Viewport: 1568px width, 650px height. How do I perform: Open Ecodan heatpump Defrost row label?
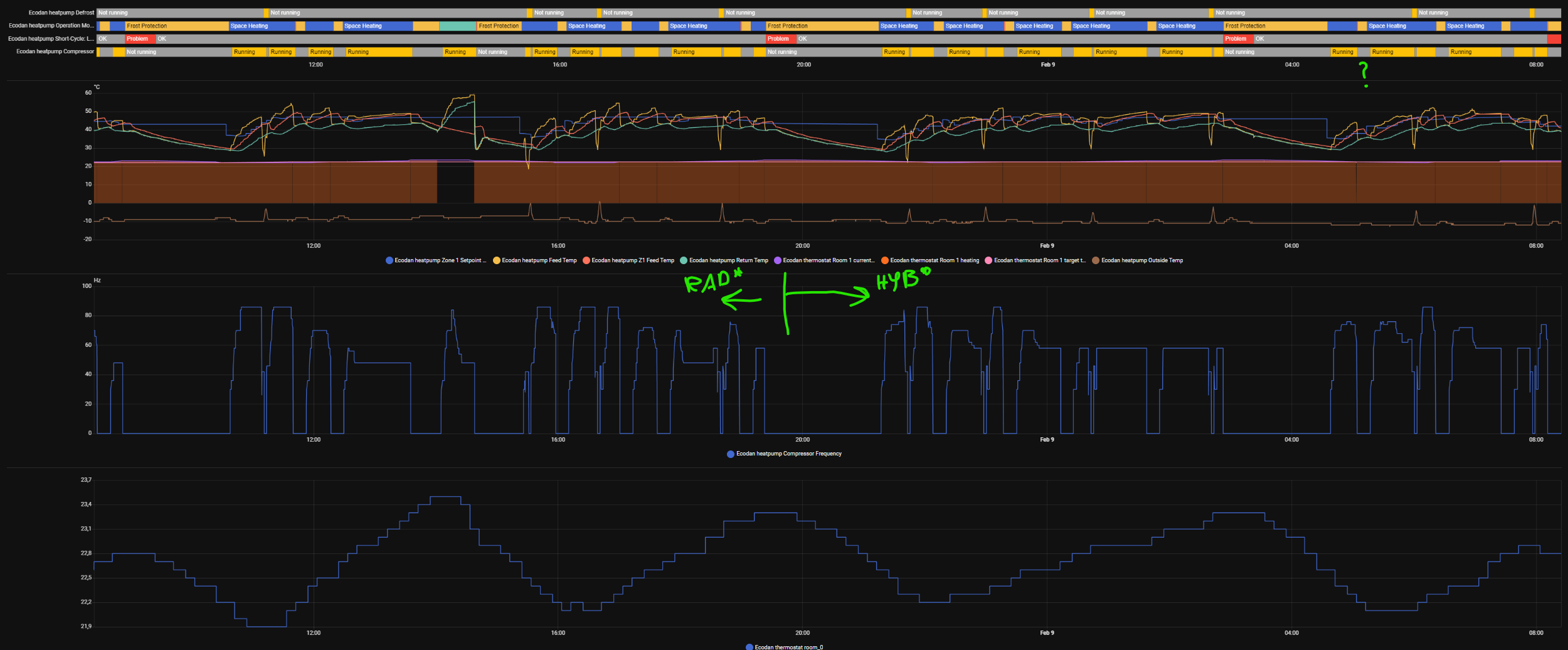61,13
